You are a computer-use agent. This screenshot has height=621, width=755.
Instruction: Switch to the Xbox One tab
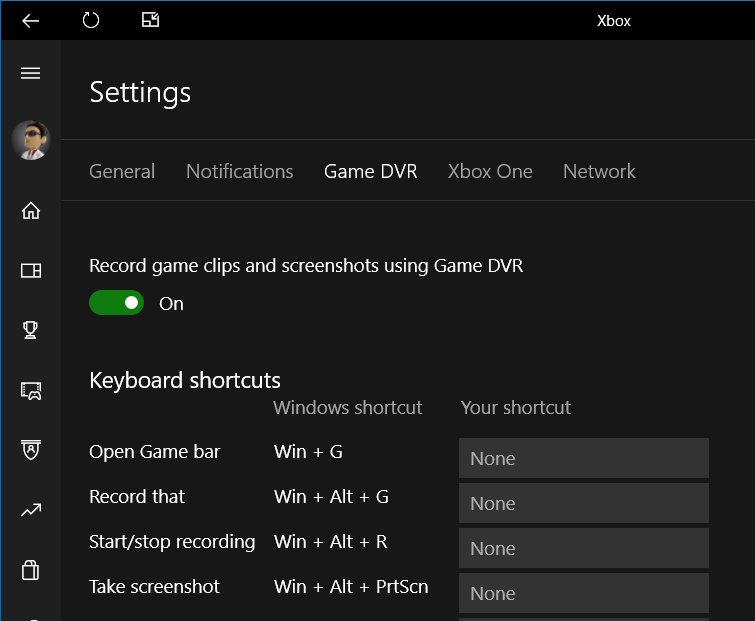coord(490,171)
